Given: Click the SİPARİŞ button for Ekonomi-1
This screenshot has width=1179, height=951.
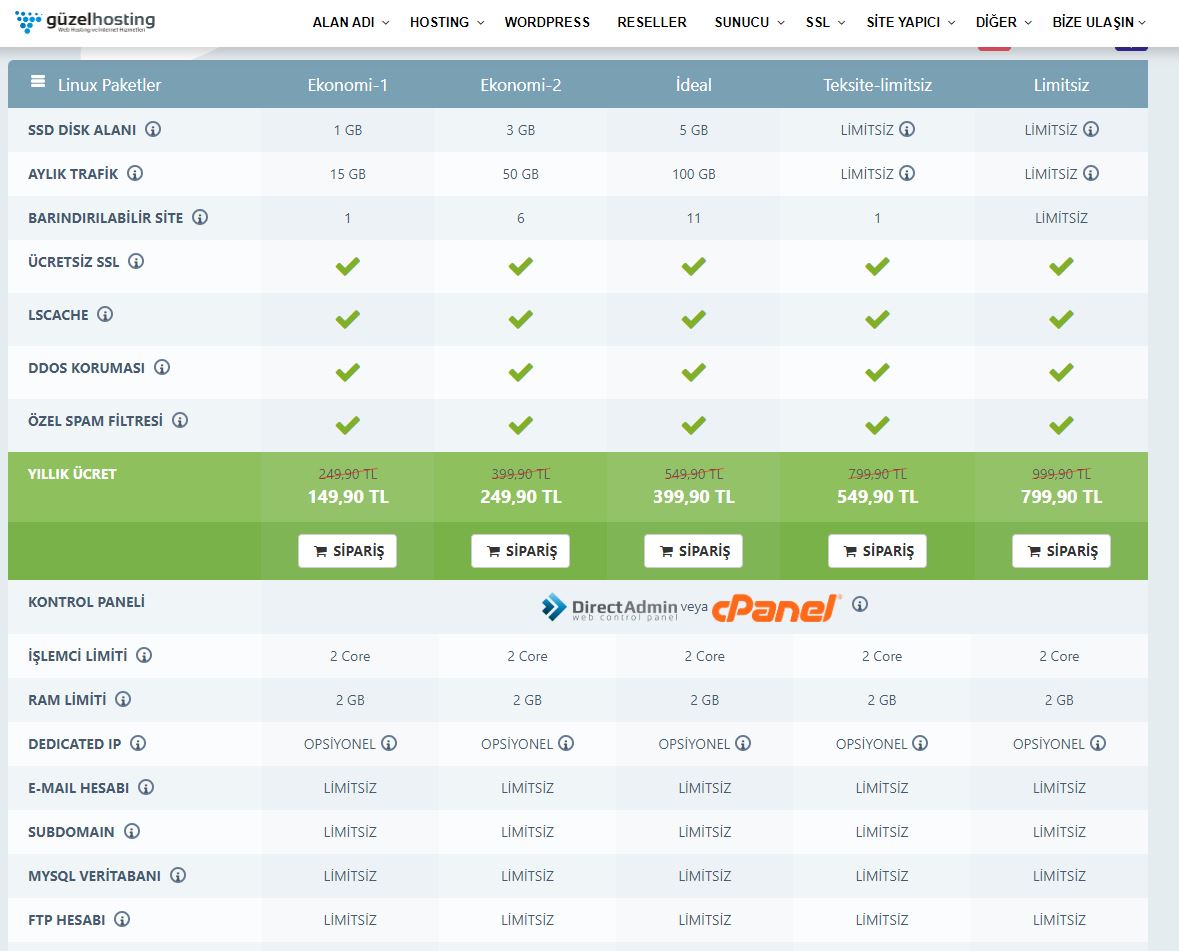Looking at the screenshot, I should pyautogui.click(x=347, y=550).
